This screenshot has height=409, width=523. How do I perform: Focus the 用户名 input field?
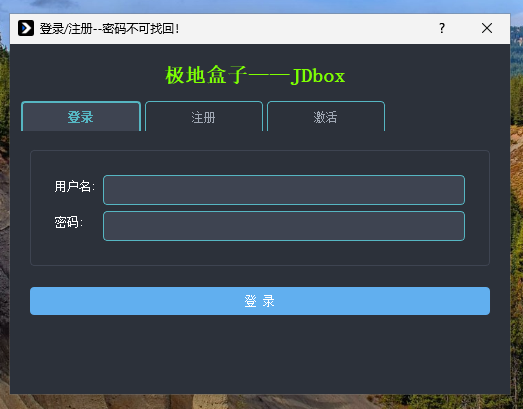click(x=284, y=190)
